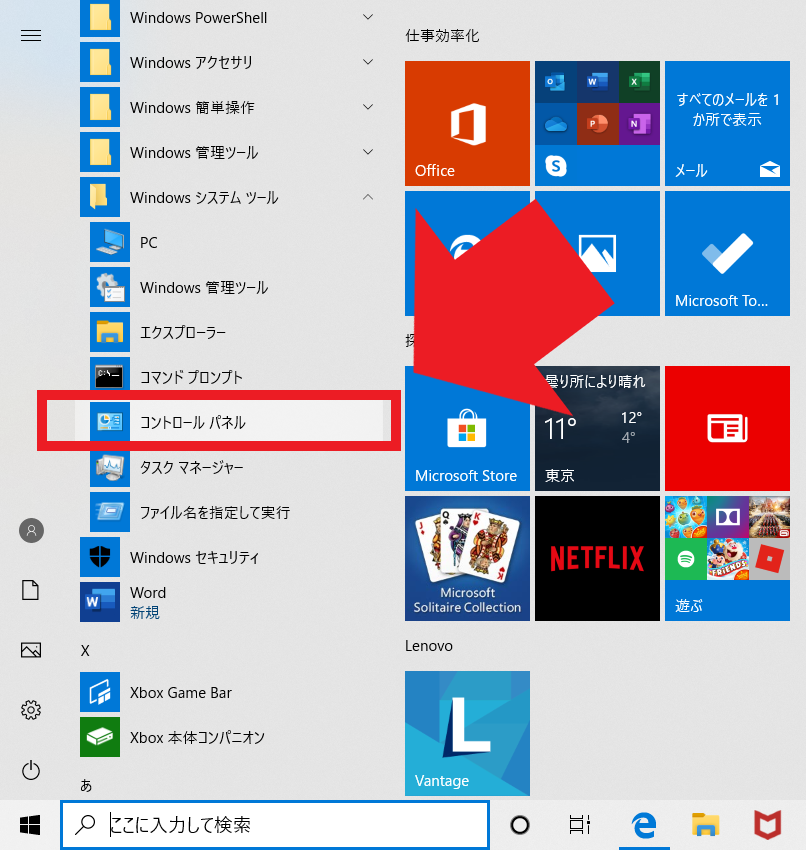Open the Mail tile
Viewport: 806px width, 850px height.
[x=727, y=123]
